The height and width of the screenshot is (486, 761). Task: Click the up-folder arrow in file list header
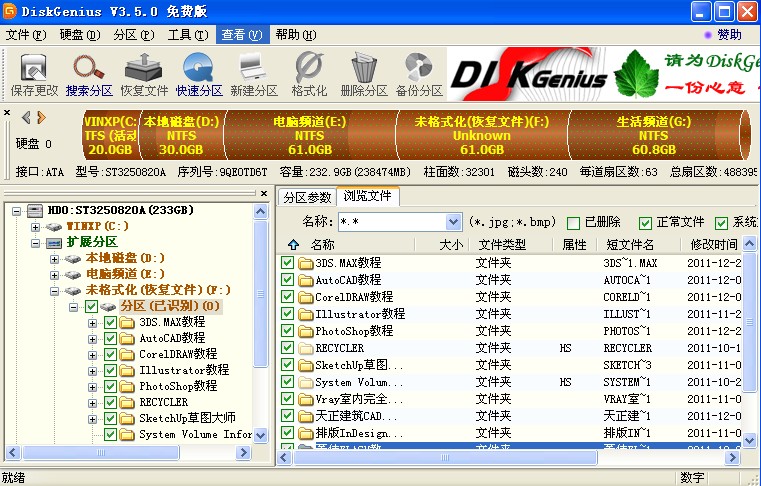293,244
